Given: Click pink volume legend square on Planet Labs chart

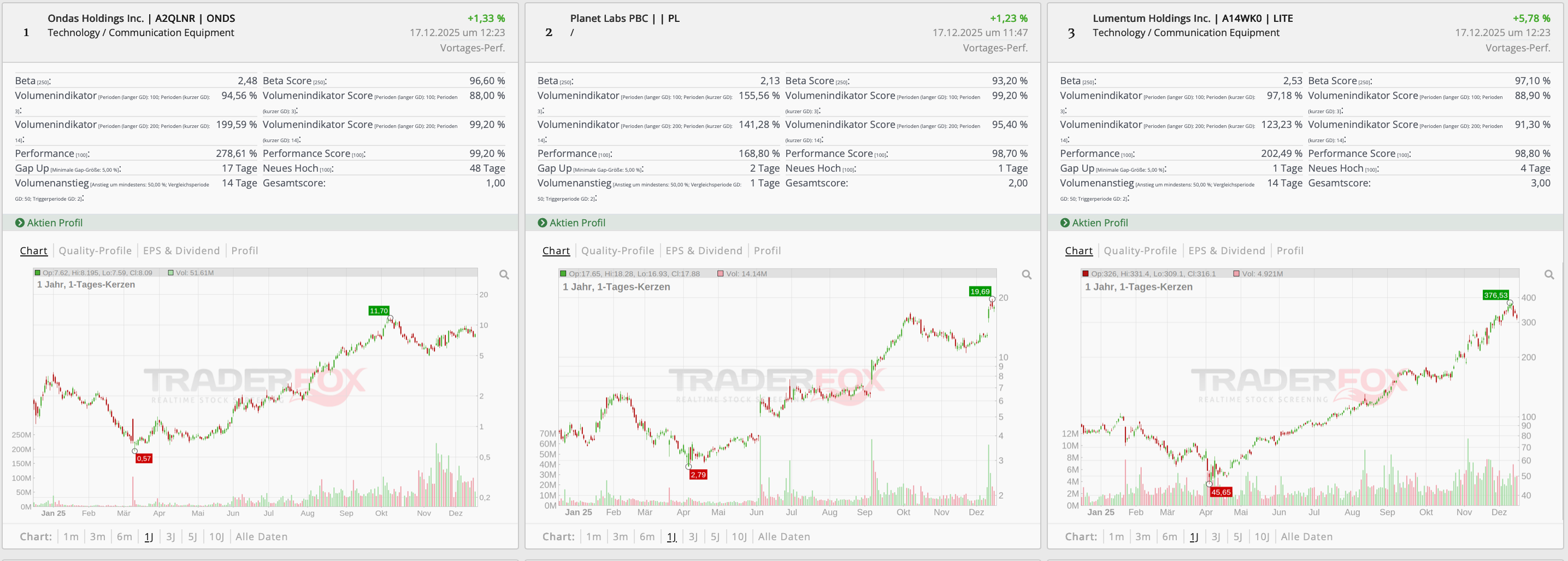Looking at the screenshot, I should tap(720, 273).
